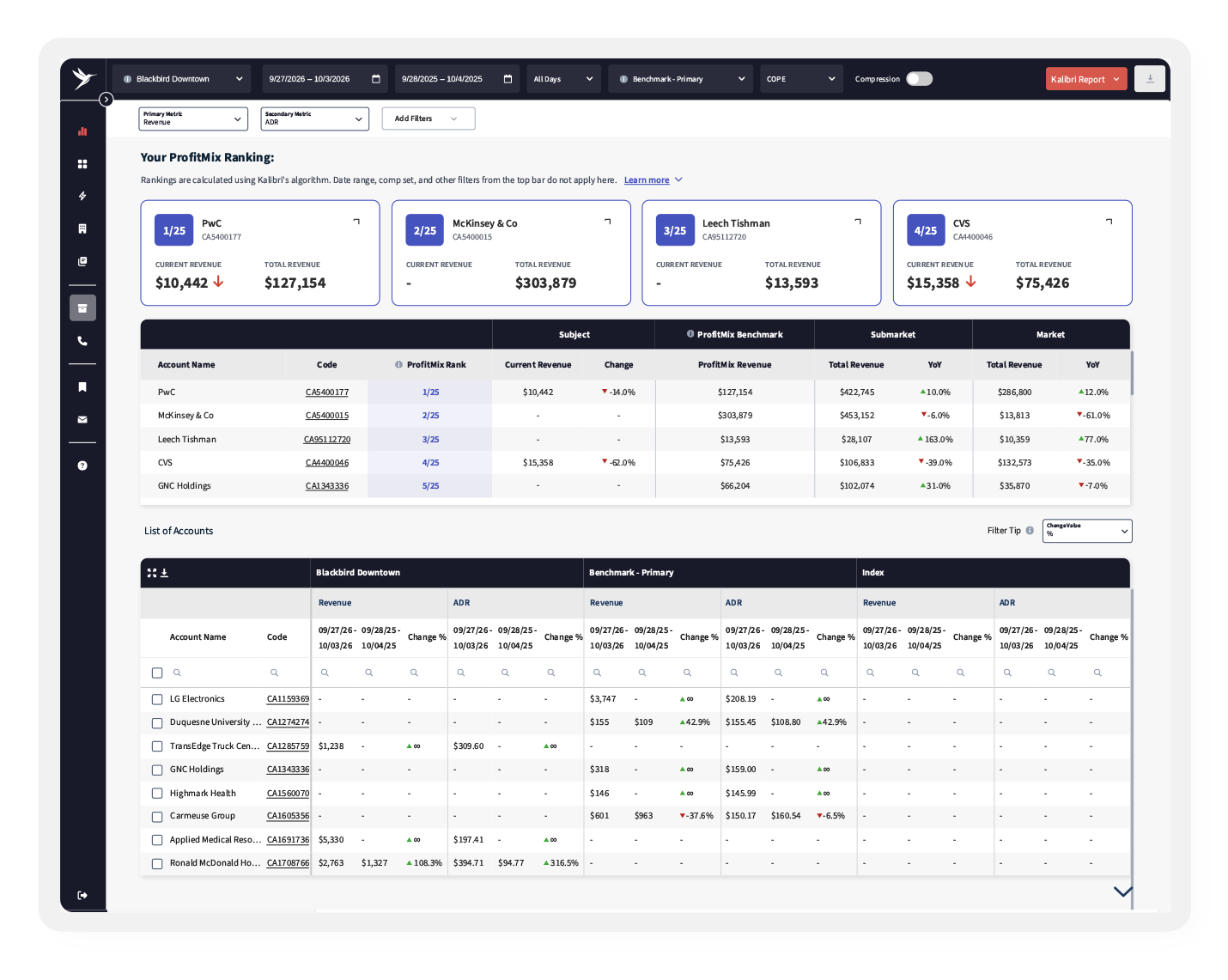Open the COPE dropdown
The image size is (1228, 980).
coord(801,79)
